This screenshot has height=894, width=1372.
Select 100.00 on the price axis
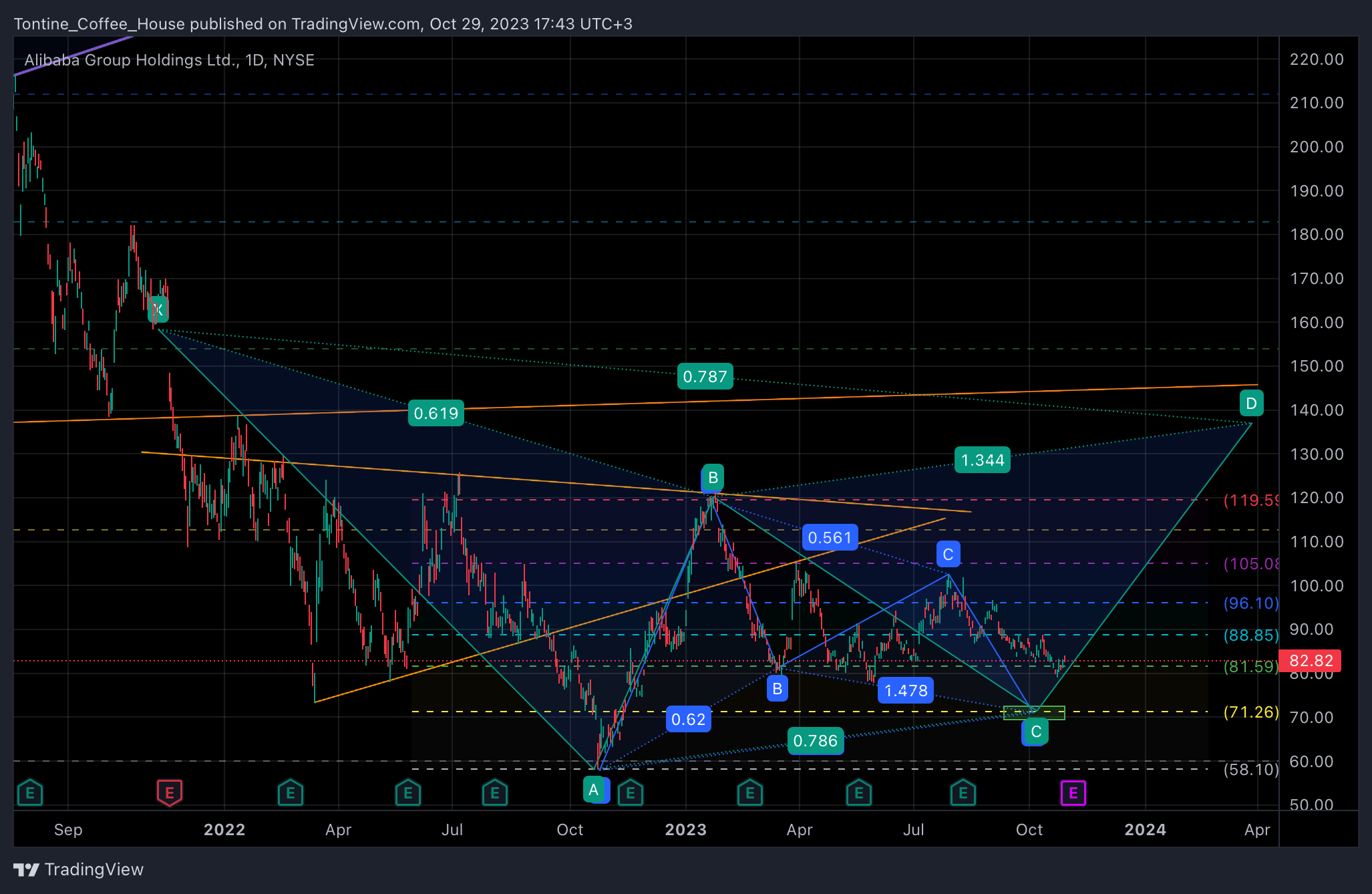click(x=1317, y=586)
